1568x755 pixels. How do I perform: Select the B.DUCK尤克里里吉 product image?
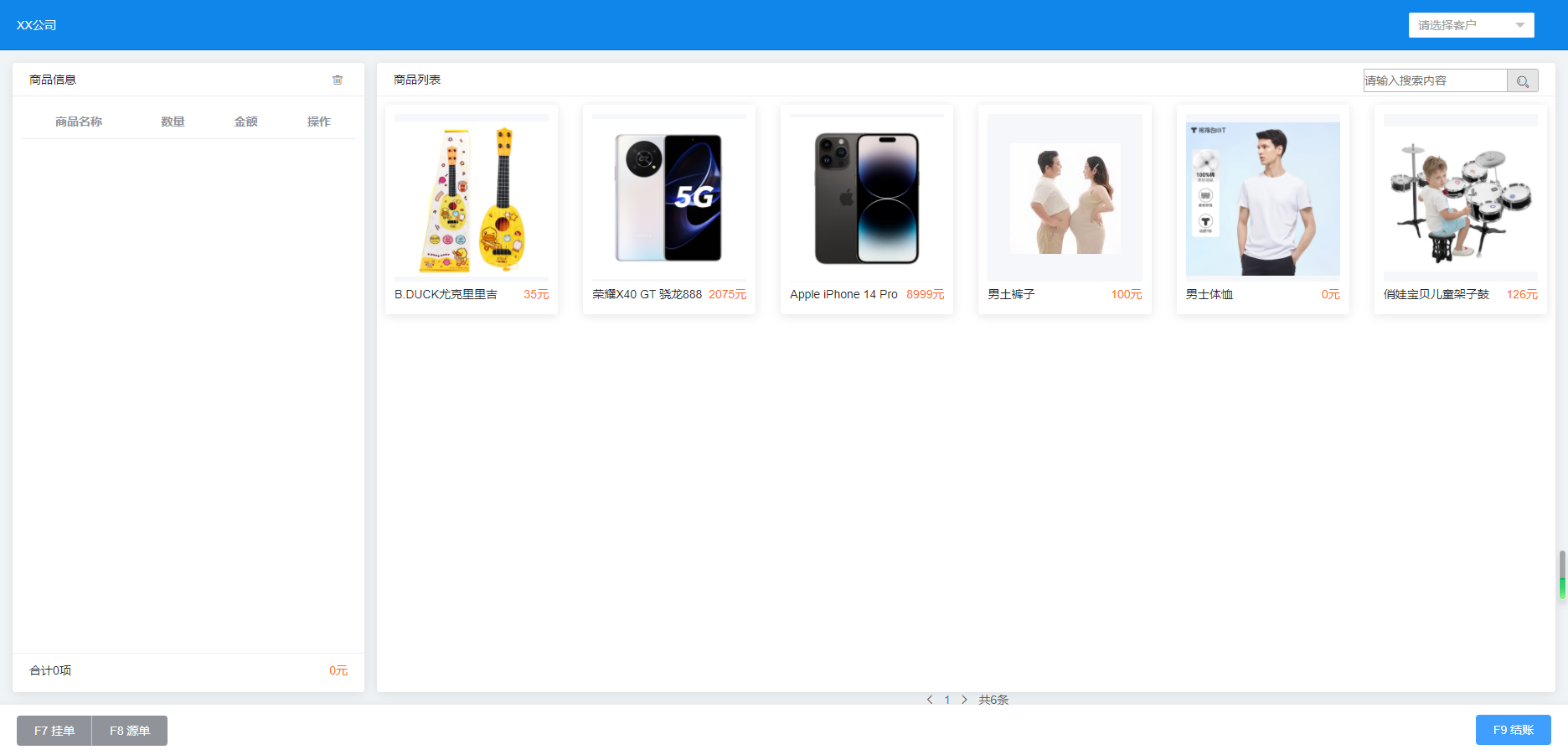[472, 199]
